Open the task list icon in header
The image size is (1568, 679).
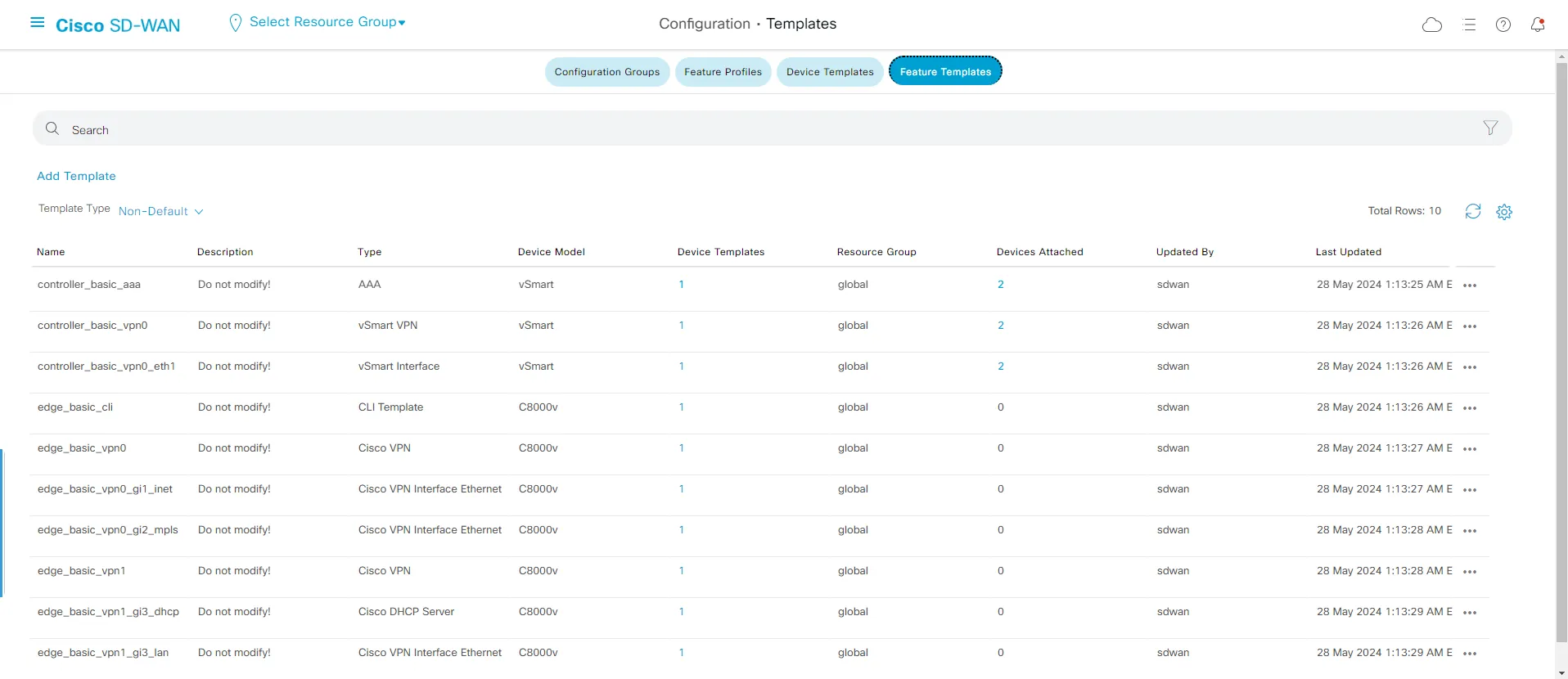coord(1469,25)
